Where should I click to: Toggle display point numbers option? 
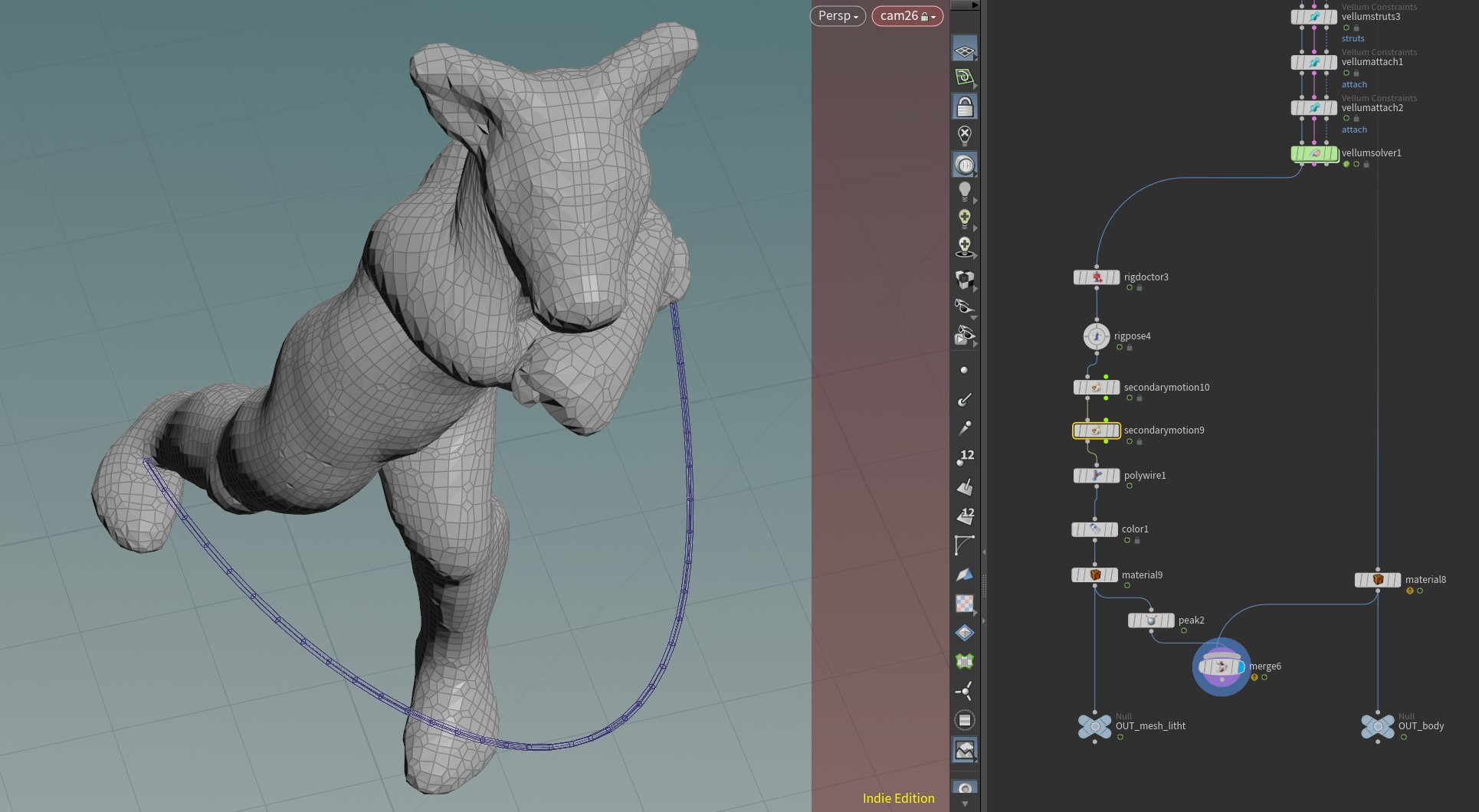click(965, 457)
